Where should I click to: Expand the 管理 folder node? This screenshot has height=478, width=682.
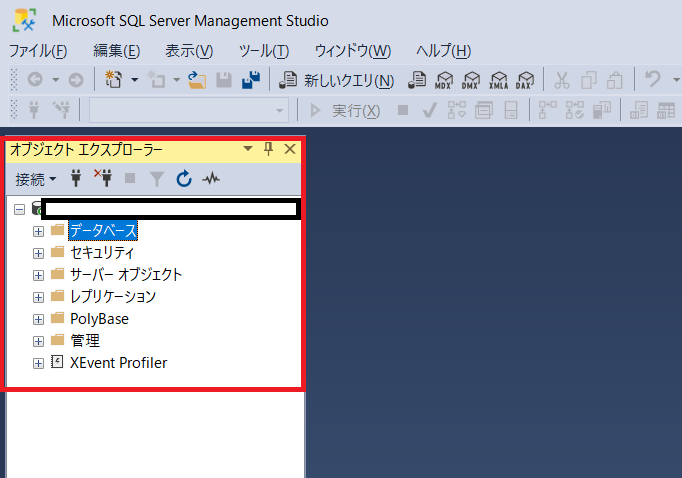tap(38, 341)
